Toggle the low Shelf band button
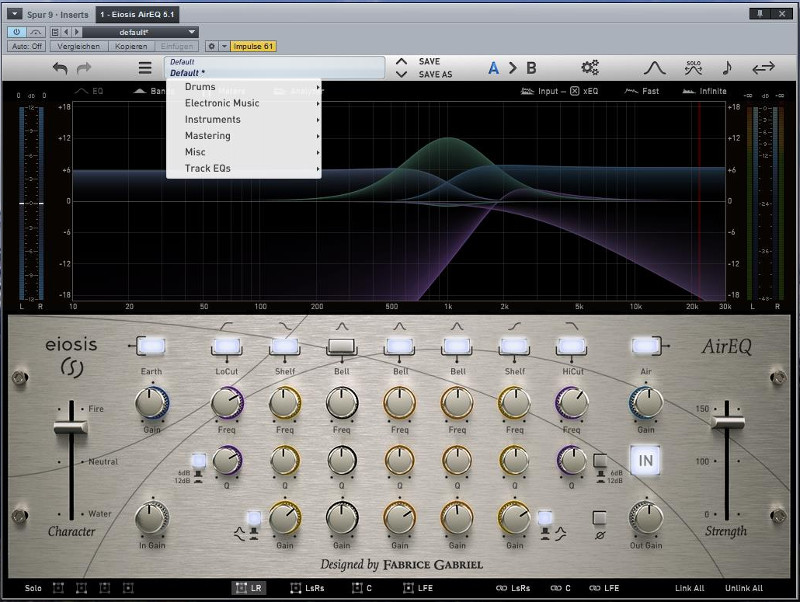The height and width of the screenshot is (602, 800). tap(285, 346)
